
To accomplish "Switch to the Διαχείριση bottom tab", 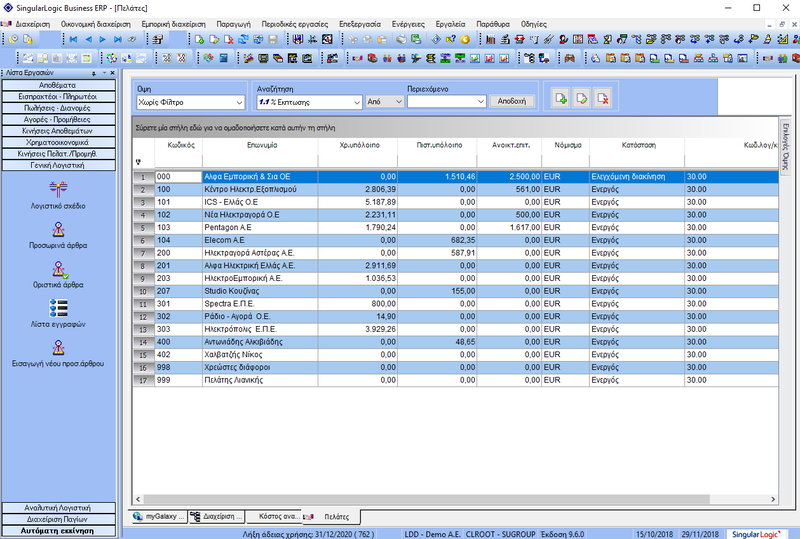I will coord(217,517).
